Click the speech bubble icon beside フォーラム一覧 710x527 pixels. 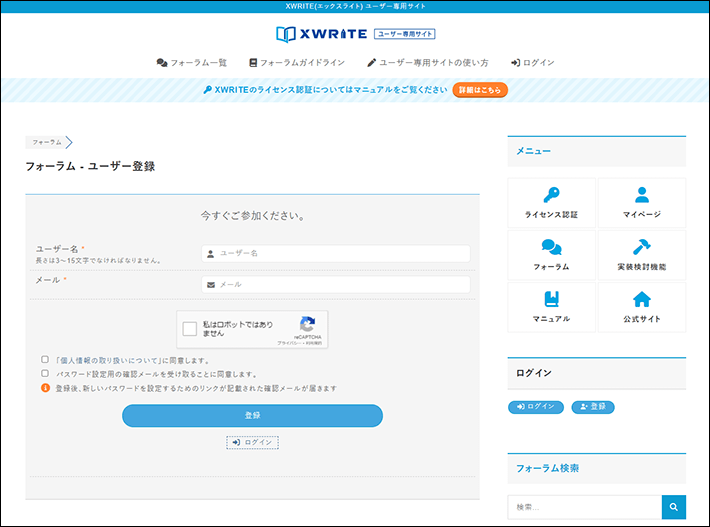click(162, 62)
